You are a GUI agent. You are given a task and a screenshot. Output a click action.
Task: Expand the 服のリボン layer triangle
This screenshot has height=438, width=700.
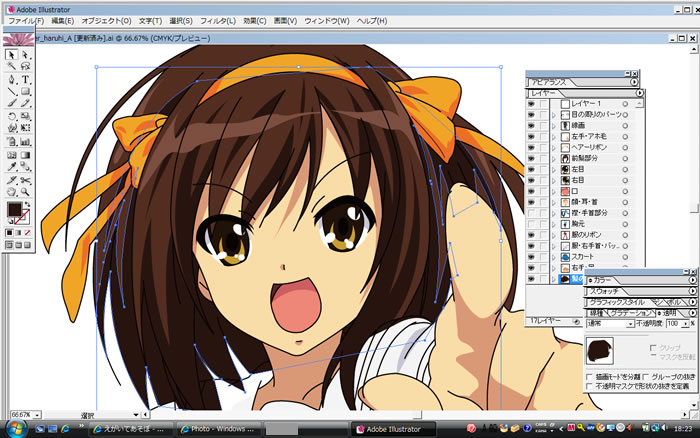(554, 235)
